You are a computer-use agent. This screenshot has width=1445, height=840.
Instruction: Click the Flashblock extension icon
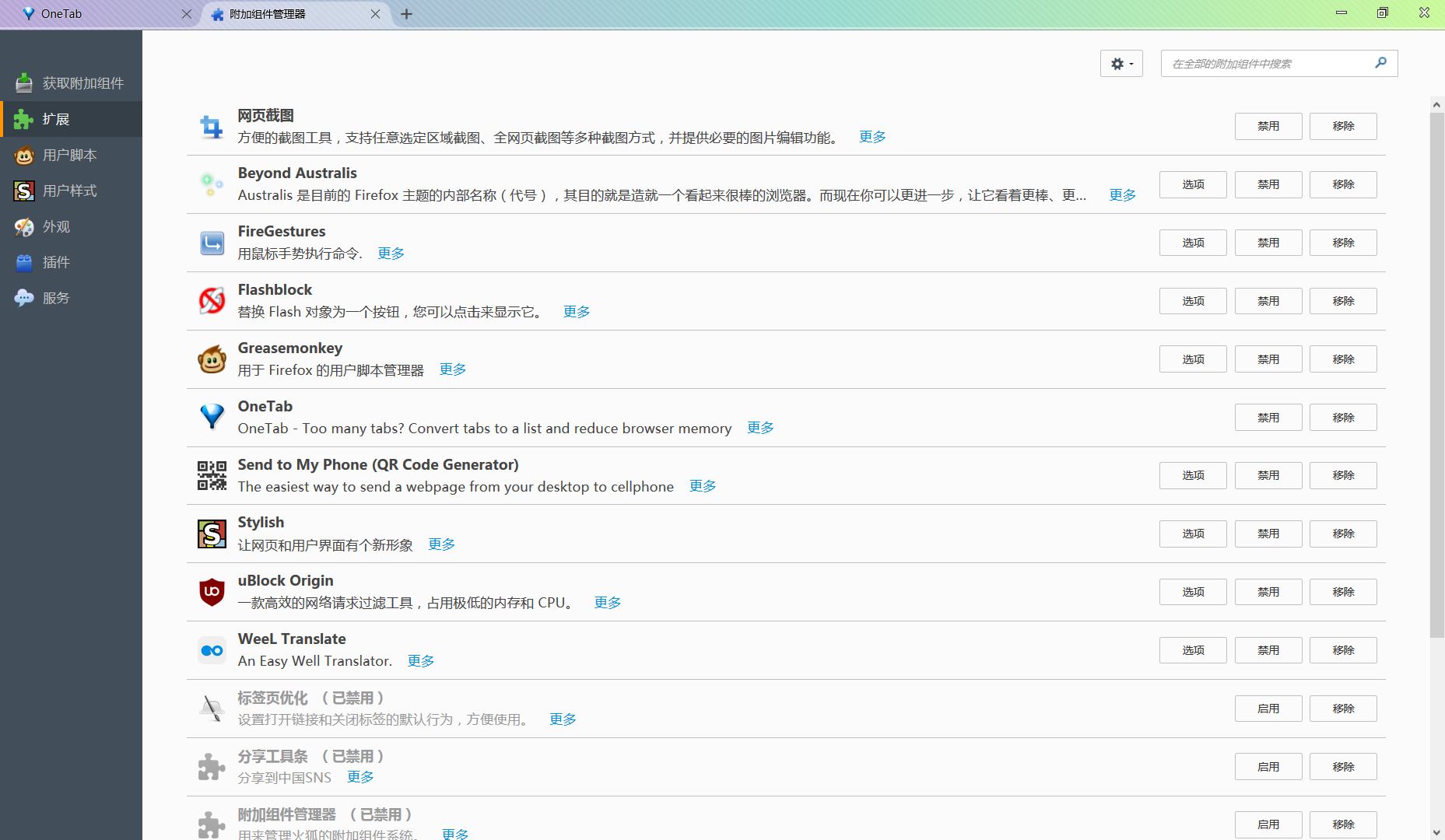[212, 301]
